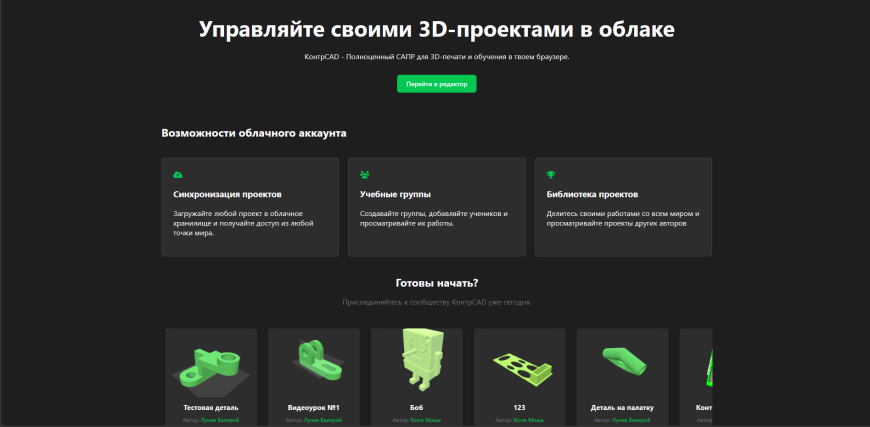870x427 pixels.
Task: Open author Лунев Валерий under Видеоурок №1
Action: 323,420
